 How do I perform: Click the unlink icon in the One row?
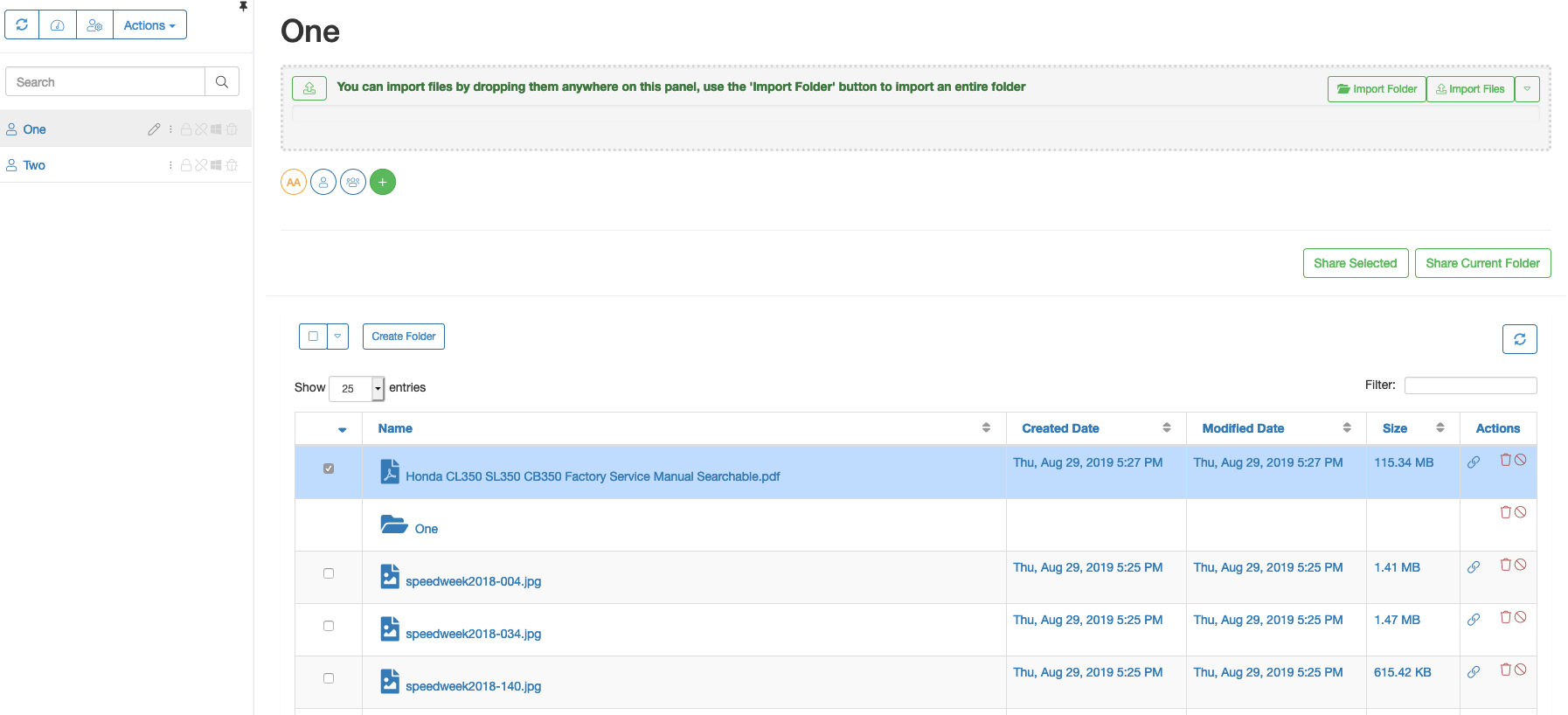pyautogui.click(x=201, y=129)
